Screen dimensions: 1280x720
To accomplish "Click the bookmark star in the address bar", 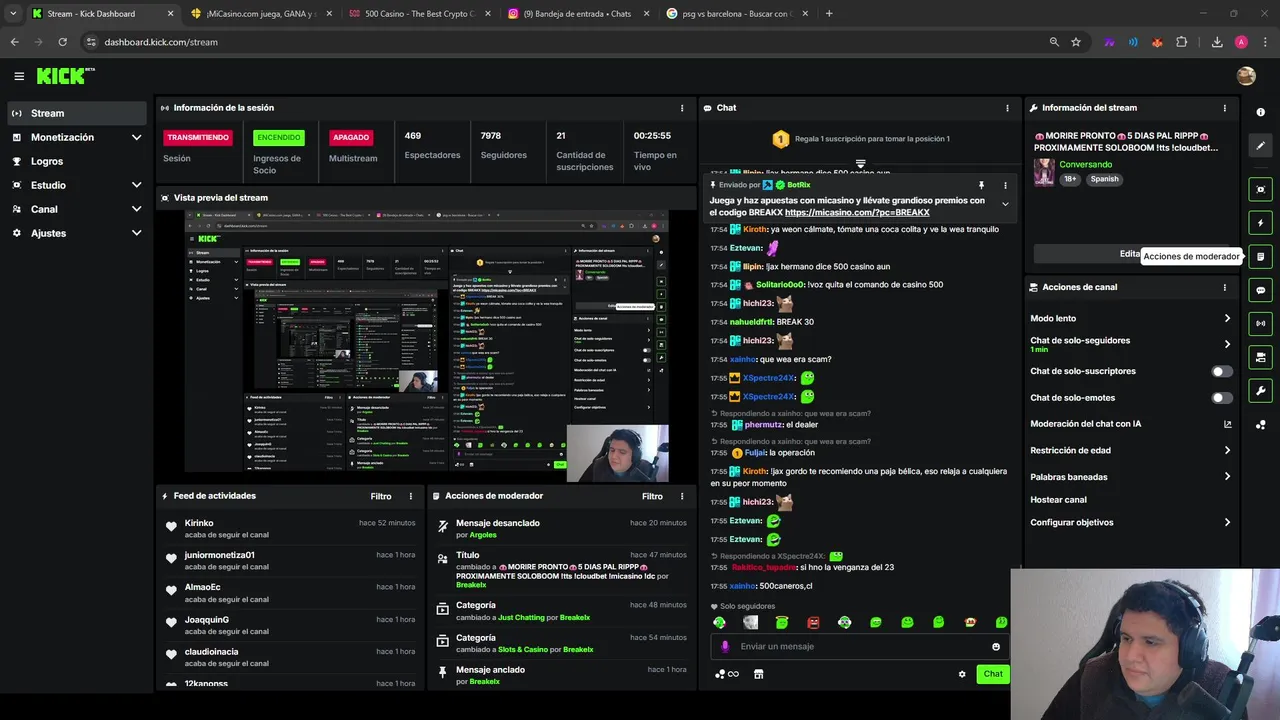I will pyautogui.click(x=1076, y=42).
